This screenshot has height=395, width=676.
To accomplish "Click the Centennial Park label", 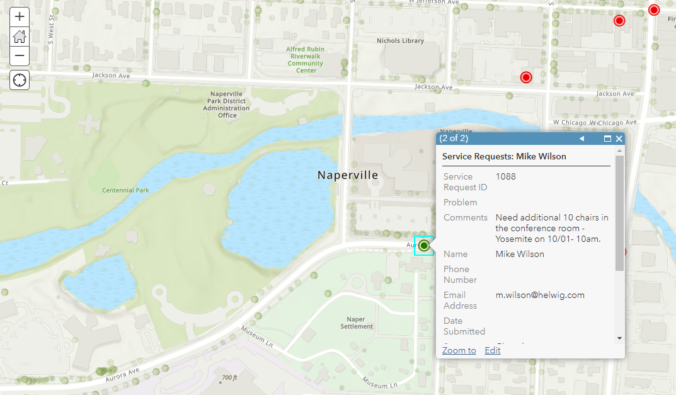I will (x=125, y=190).
